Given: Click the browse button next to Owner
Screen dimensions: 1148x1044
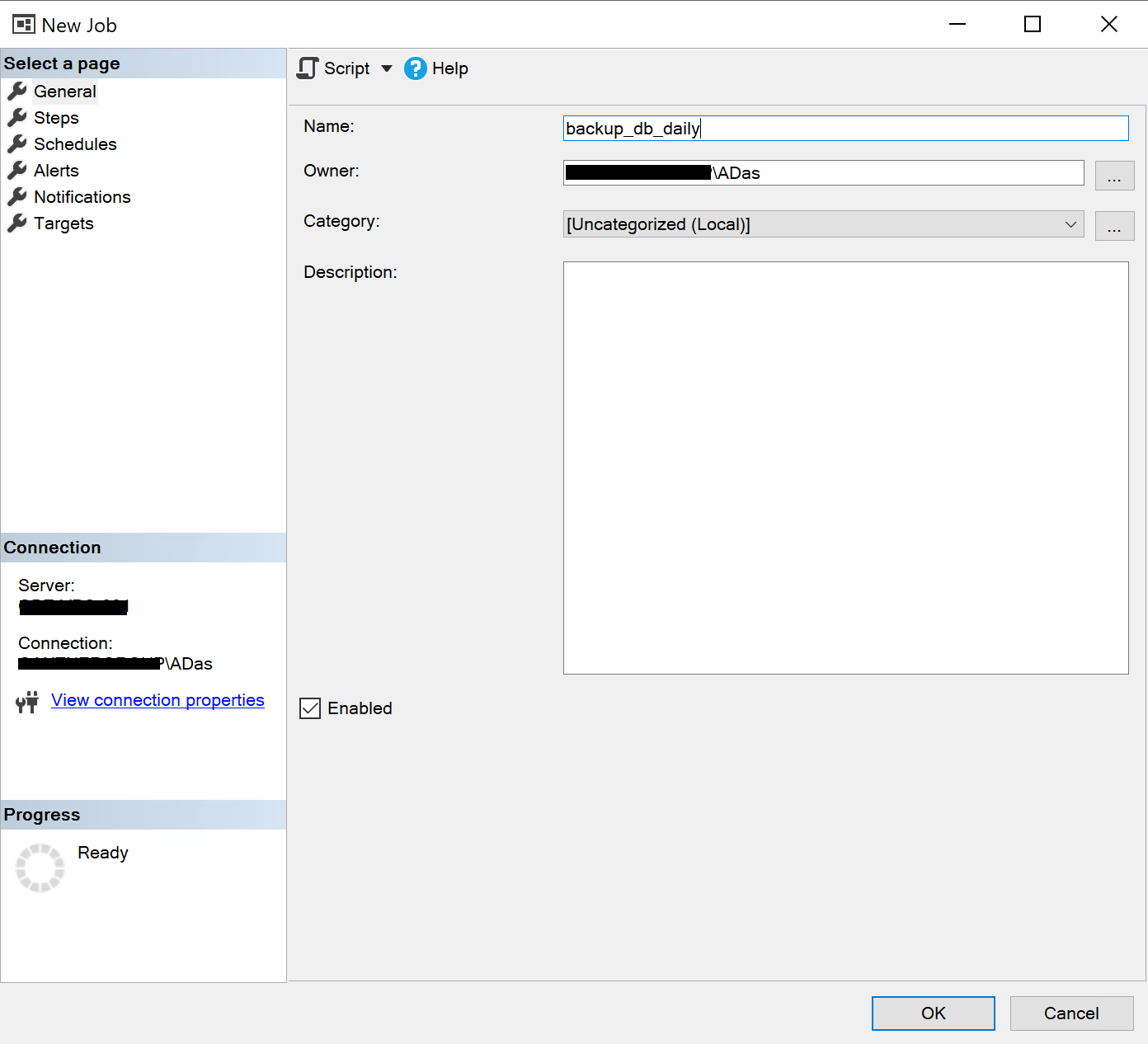Looking at the screenshot, I should point(1114,175).
